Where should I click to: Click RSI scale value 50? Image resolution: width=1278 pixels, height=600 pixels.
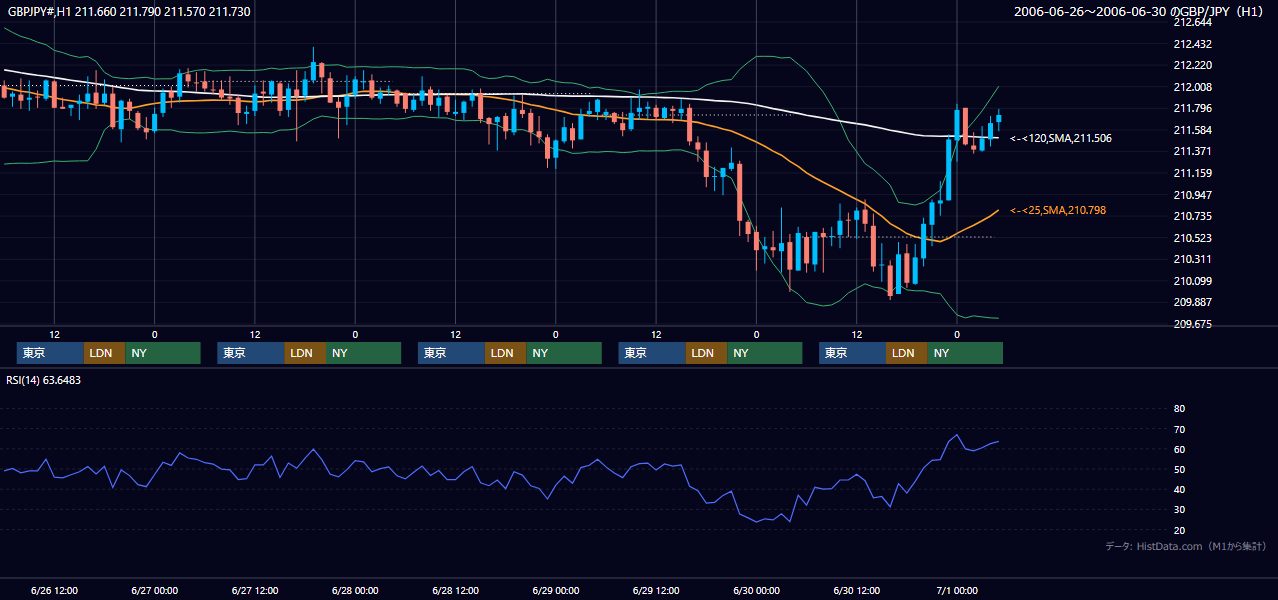(x=1180, y=469)
